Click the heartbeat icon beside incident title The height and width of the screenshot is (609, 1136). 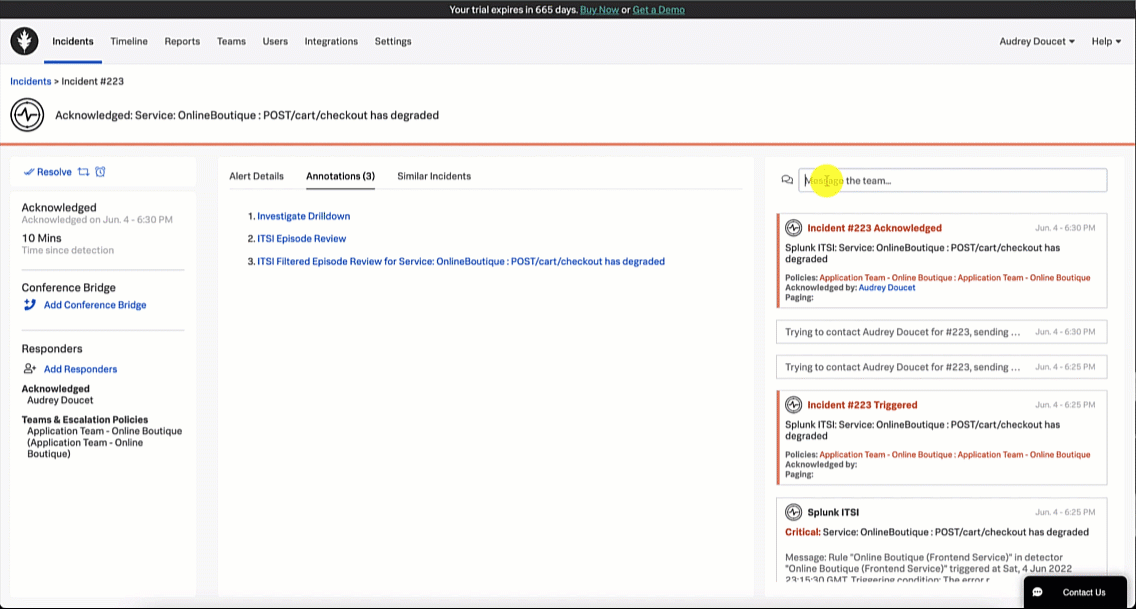coord(27,115)
